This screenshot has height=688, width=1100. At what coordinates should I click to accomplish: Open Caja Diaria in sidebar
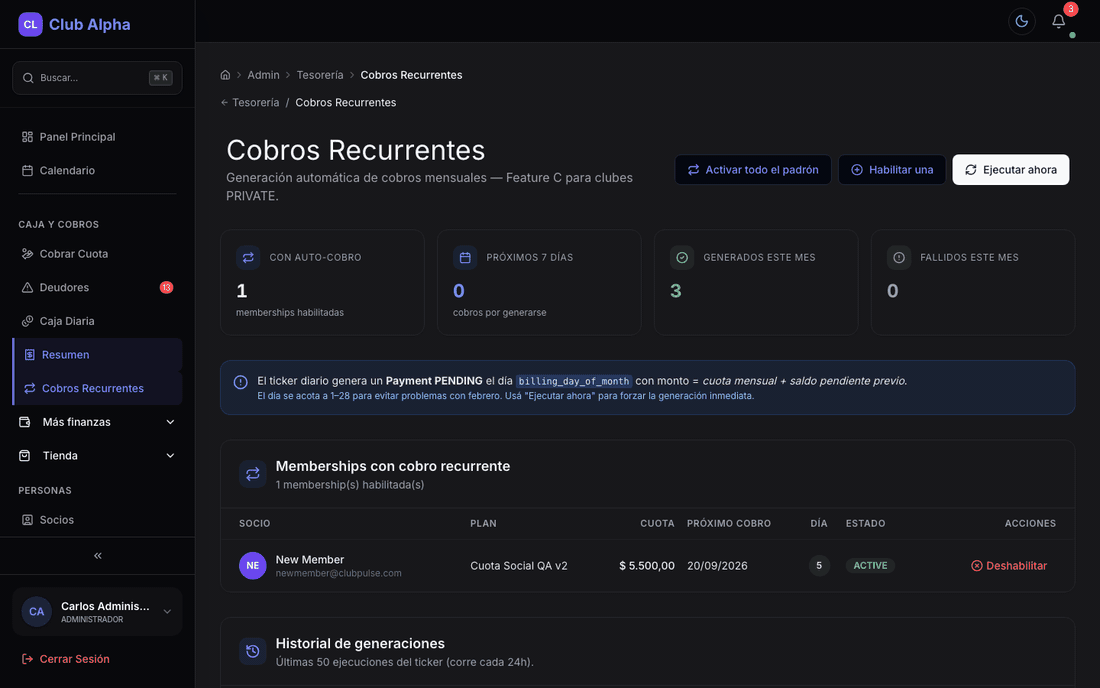tap(98, 321)
